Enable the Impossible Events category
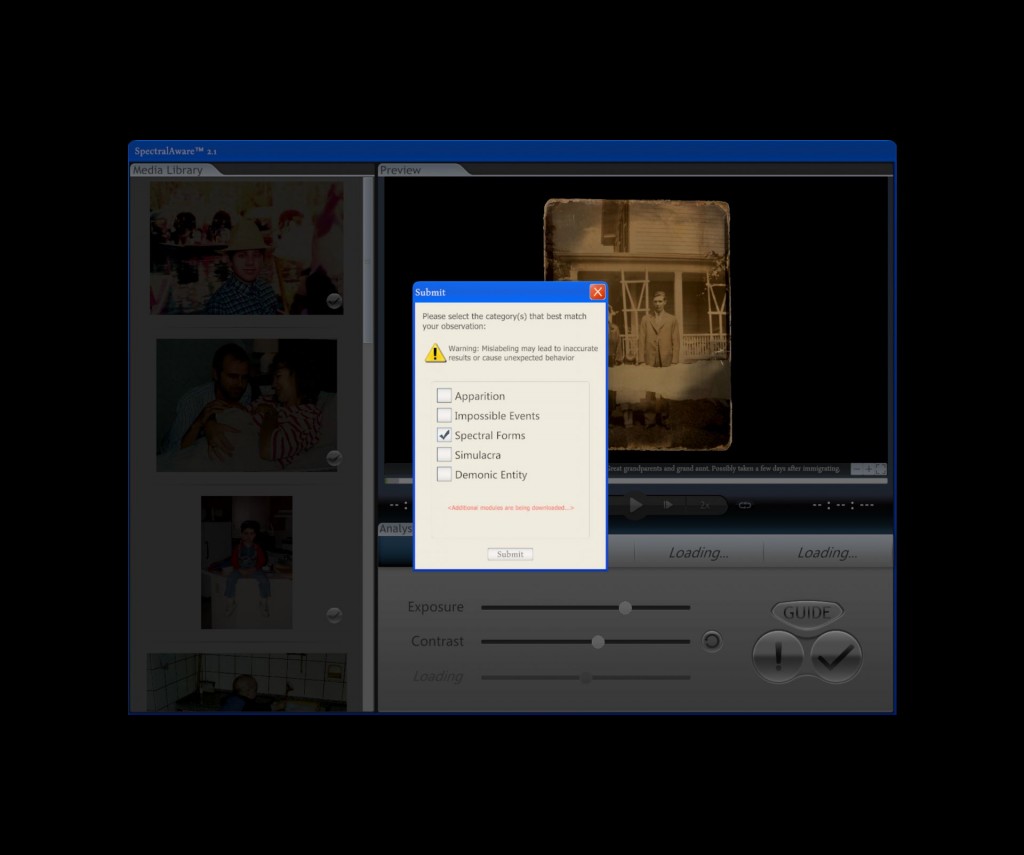 pos(444,416)
